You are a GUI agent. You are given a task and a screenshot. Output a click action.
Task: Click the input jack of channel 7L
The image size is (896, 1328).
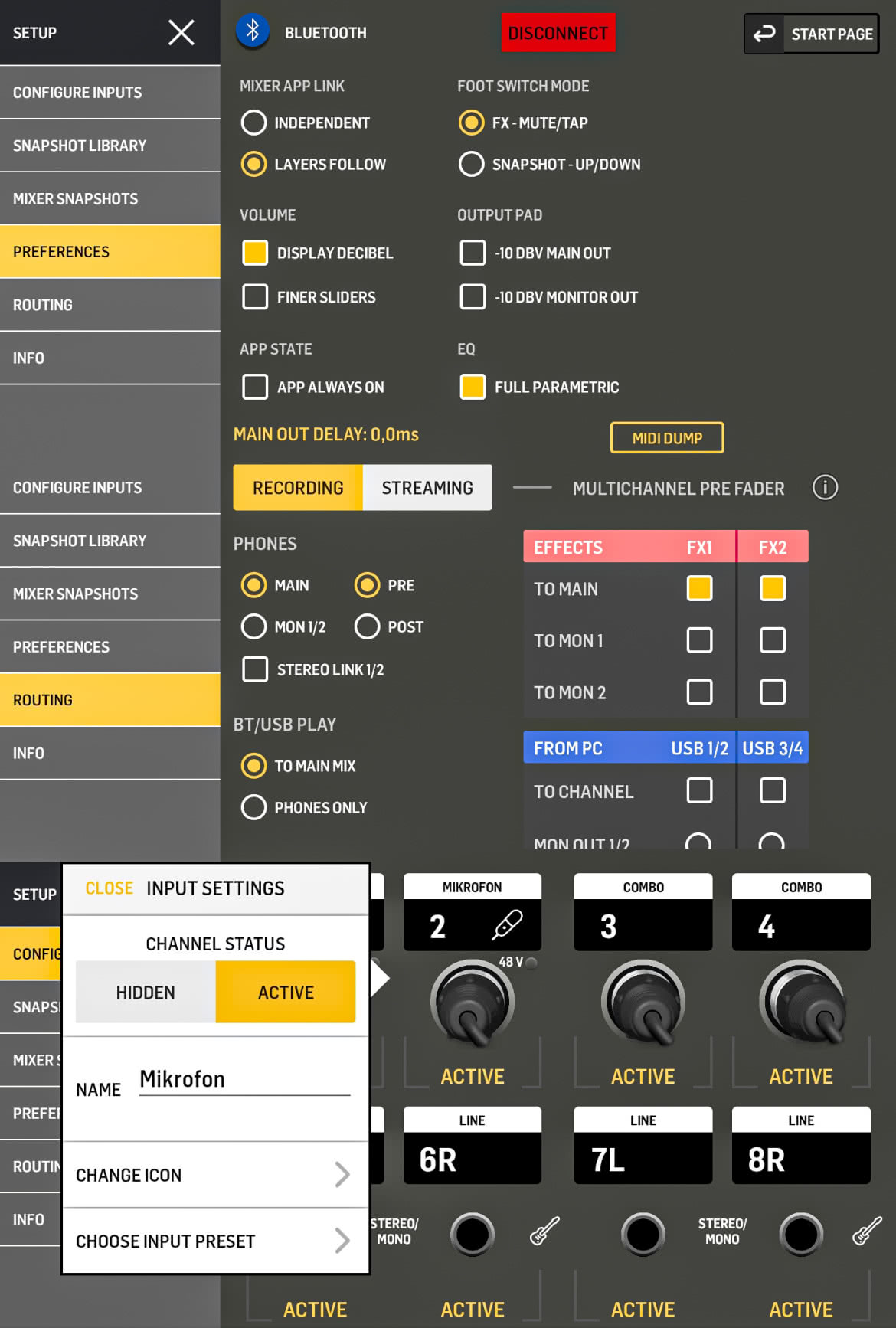pyautogui.click(x=643, y=1234)
